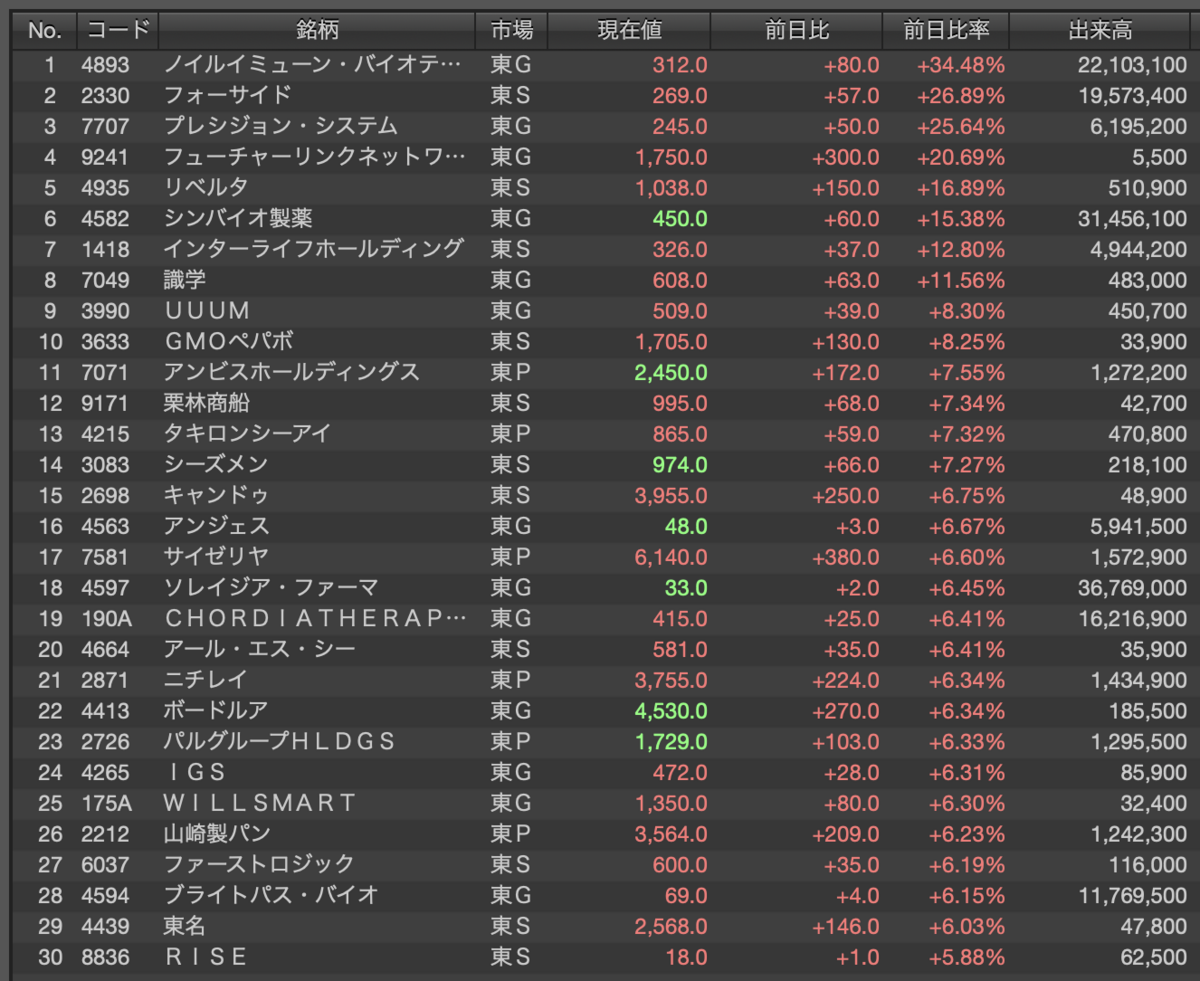Click code 7707 for プレシジョン・システム
This screenshot has height=981, width=1200.
click(x=105, y=127)
